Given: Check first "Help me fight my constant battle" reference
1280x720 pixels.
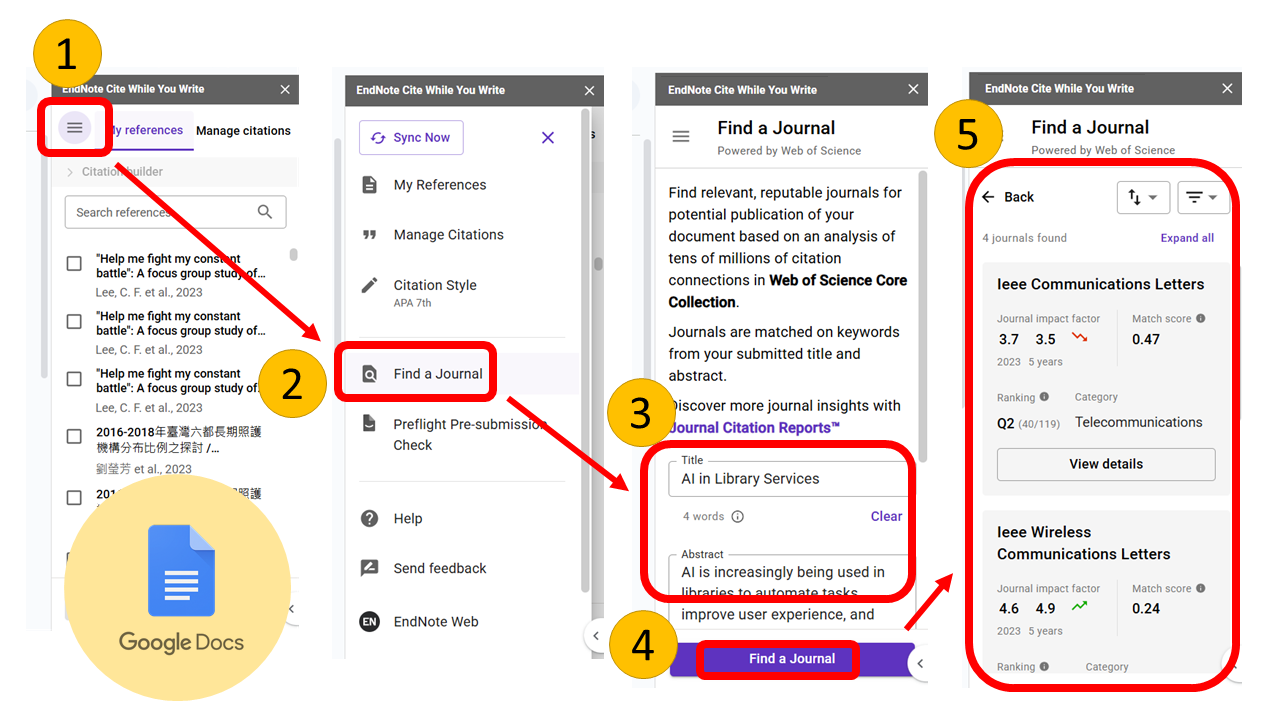Looking at the screenshot, I should [x=74, y=264].
